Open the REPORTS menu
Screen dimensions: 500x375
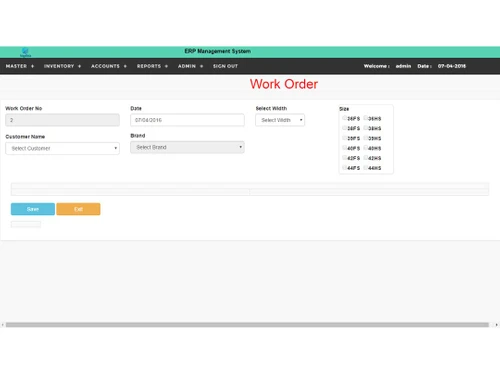click(x=149, y=66)
